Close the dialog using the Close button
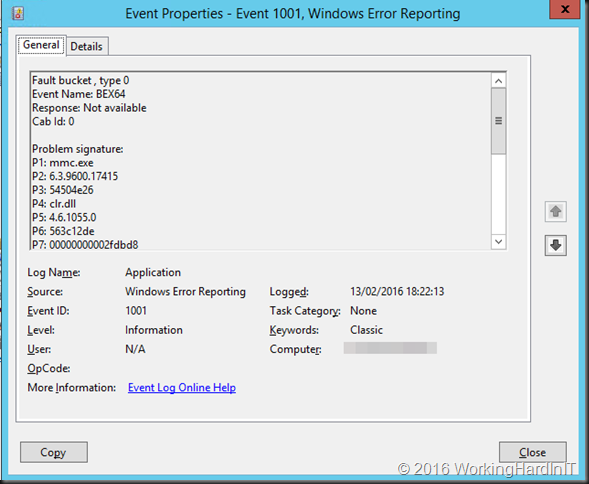The width and height of the screenshot is (589, 484). (533, 452)
